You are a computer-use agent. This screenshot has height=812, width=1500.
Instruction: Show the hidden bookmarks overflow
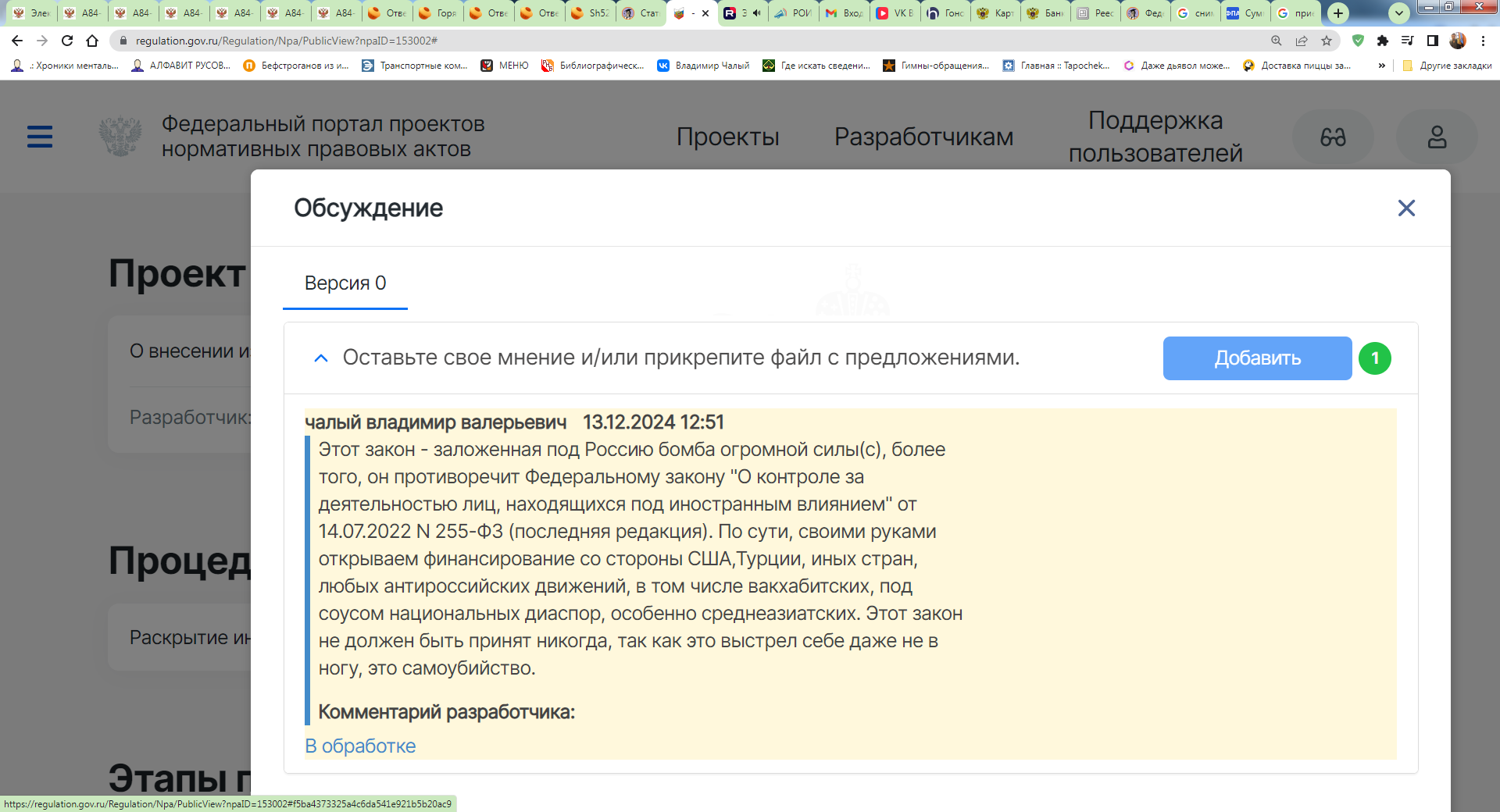click(x=1381, y=66)
